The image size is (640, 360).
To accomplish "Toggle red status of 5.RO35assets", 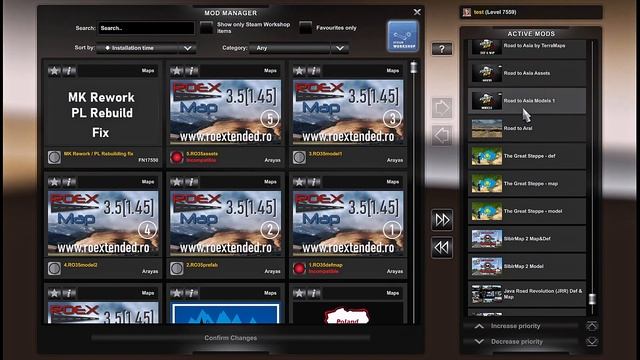I will [x=177, y=157].
